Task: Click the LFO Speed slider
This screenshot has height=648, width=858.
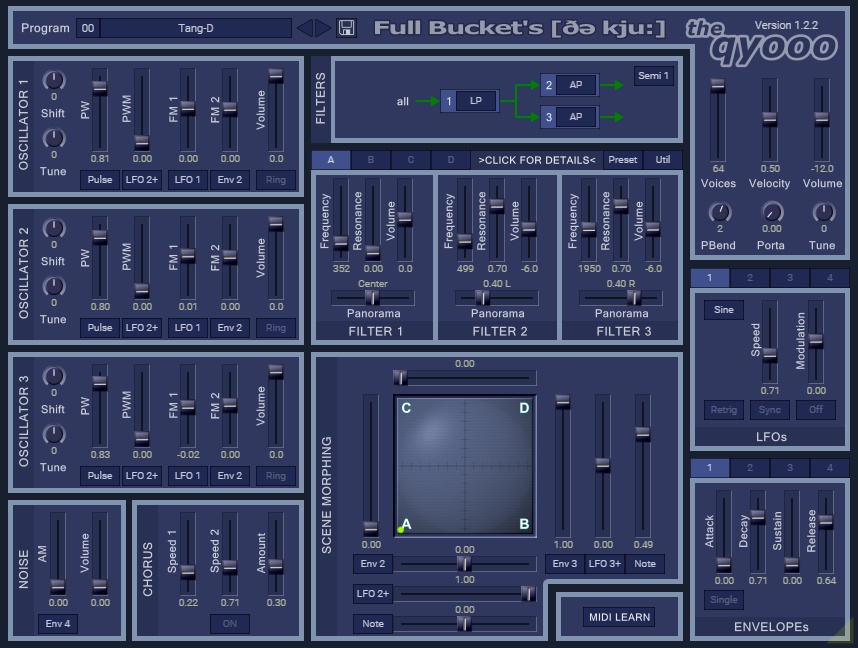Action: coord(769,342)
